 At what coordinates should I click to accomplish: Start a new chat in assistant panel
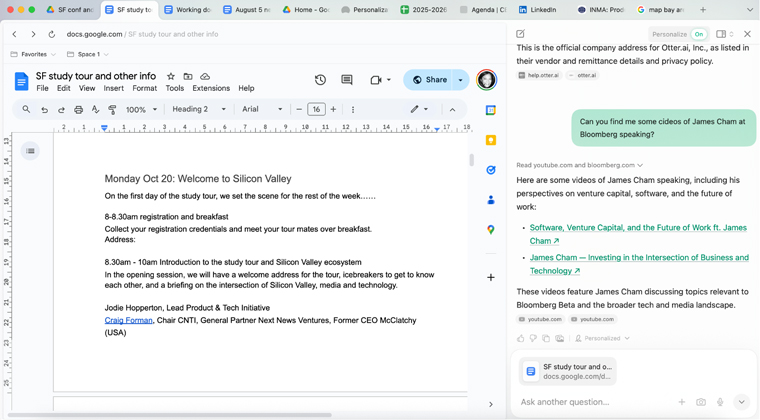(520, 34)
